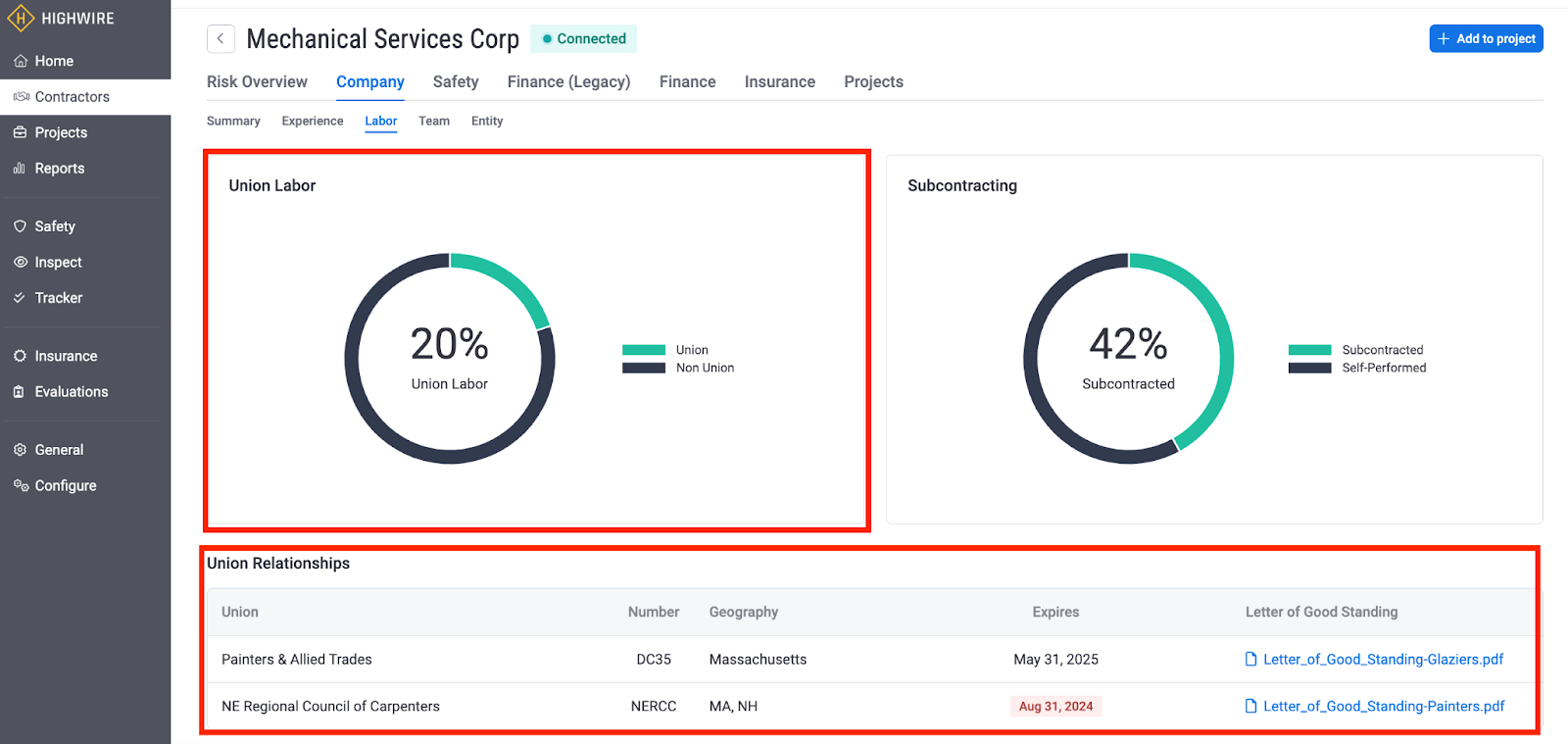Select the Projects briefcase icon in sidebar
This screenshot has height=744, width=1568.
tap(20, 132)
